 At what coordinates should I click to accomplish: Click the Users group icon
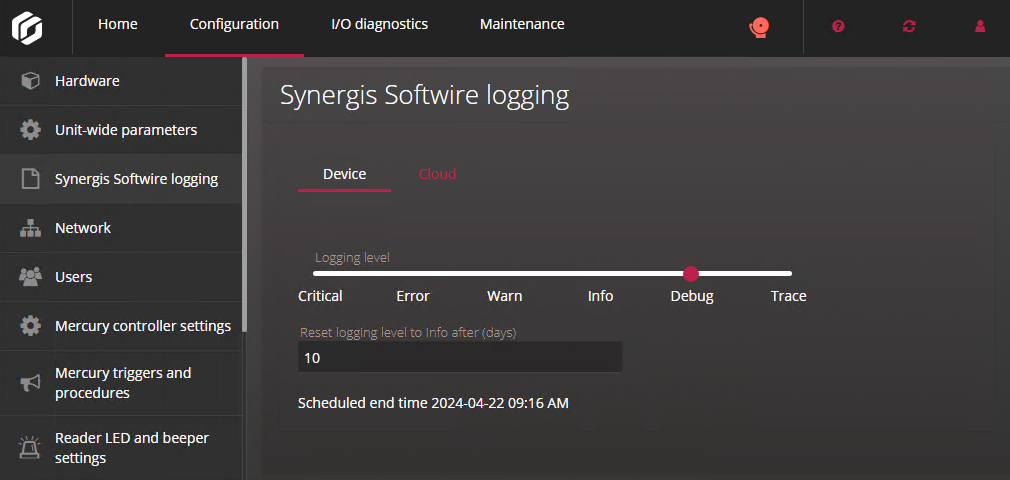coord(30,277)
